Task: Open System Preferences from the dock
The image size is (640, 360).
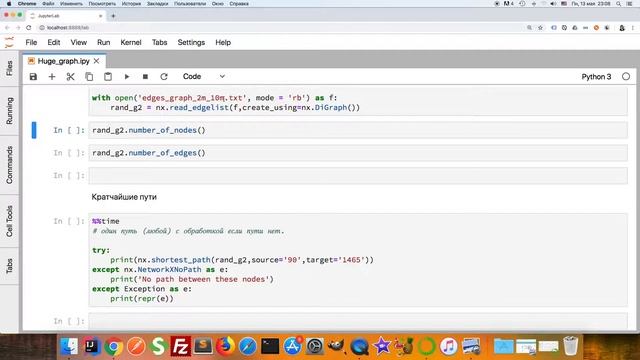Action: tap(315, 347)
